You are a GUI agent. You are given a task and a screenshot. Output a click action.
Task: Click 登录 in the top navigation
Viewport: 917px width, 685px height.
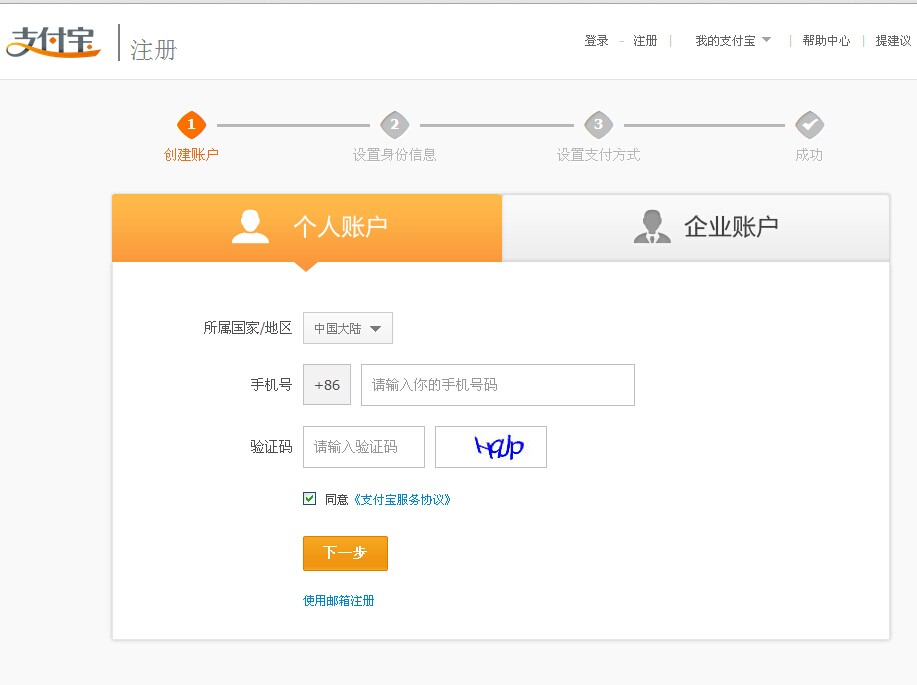[x=596, y=41]
